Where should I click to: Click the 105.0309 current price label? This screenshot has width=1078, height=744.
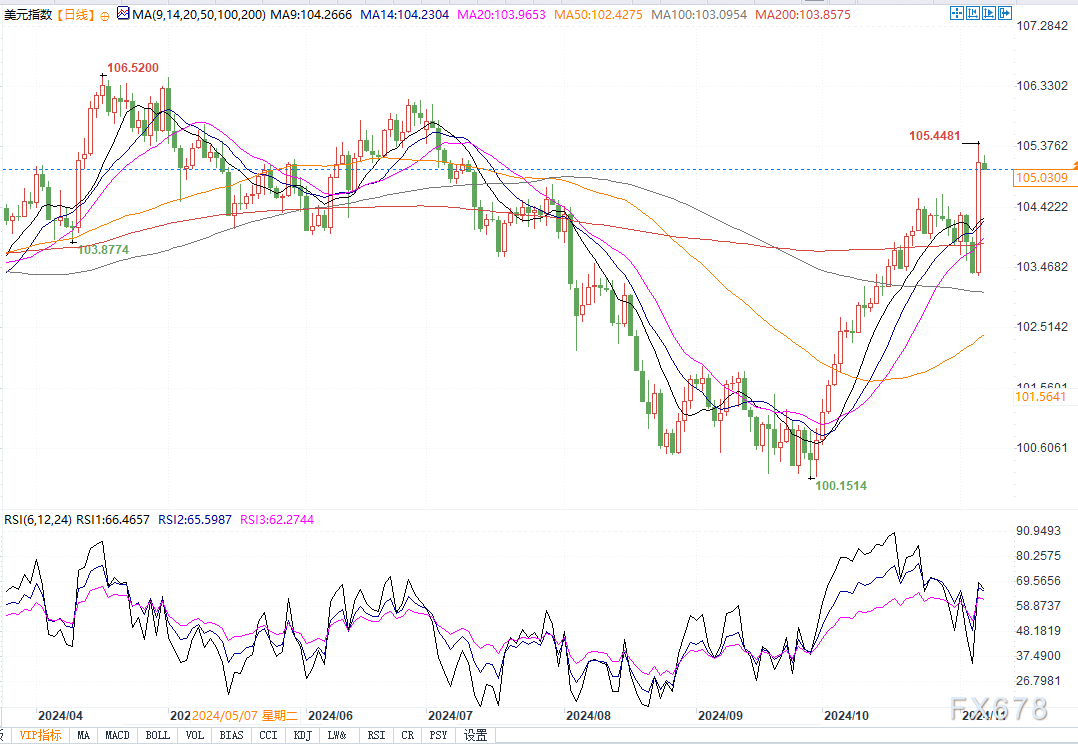(1041, 178)
